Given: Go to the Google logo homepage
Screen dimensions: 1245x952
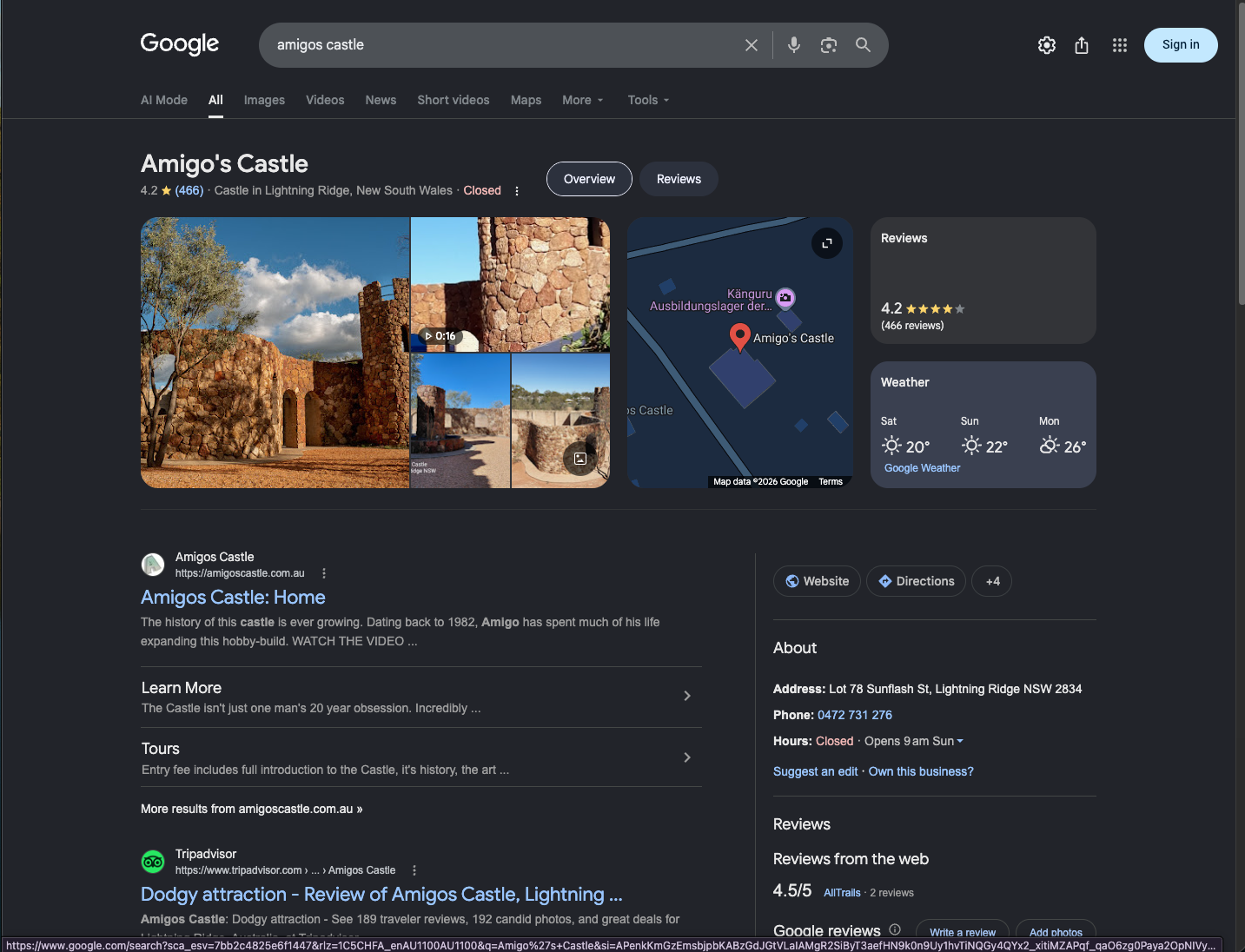Looking at the screenshot, I should 180,44.
